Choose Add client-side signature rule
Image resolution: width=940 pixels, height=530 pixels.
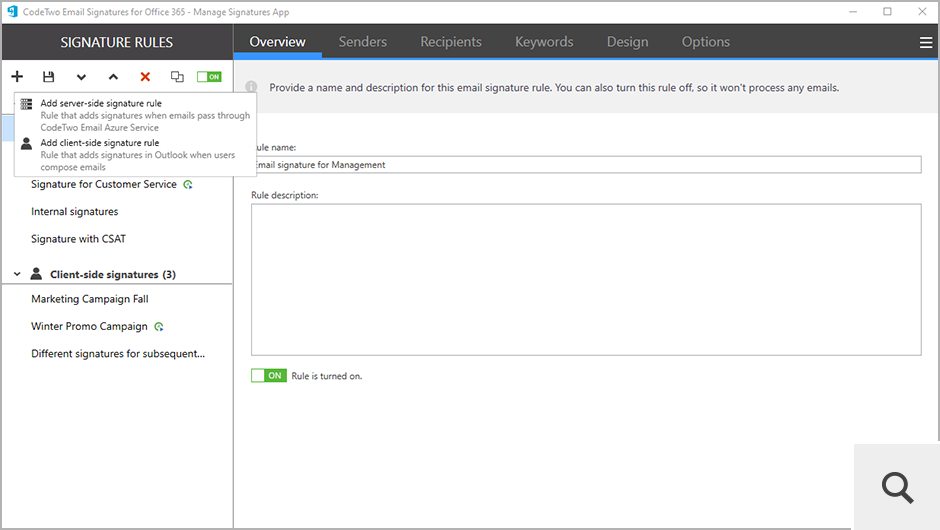tap(135, 155)
